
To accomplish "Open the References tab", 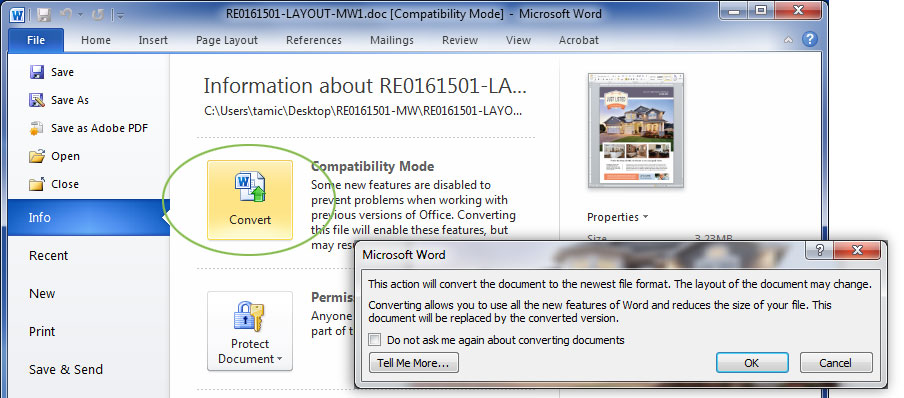I will (x=314, y=40).
